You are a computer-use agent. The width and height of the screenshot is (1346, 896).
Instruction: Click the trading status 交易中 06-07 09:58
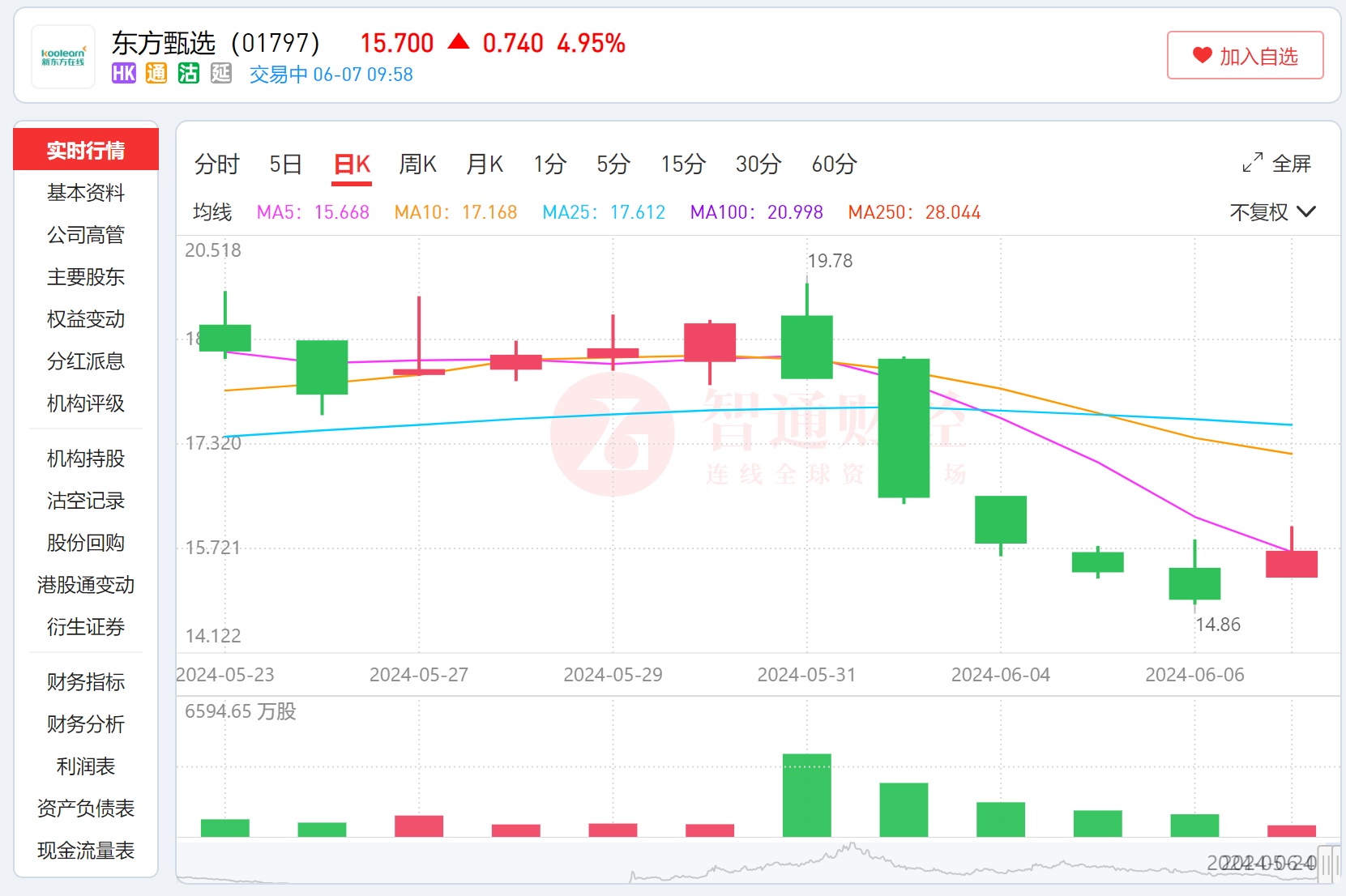(331, 75)
